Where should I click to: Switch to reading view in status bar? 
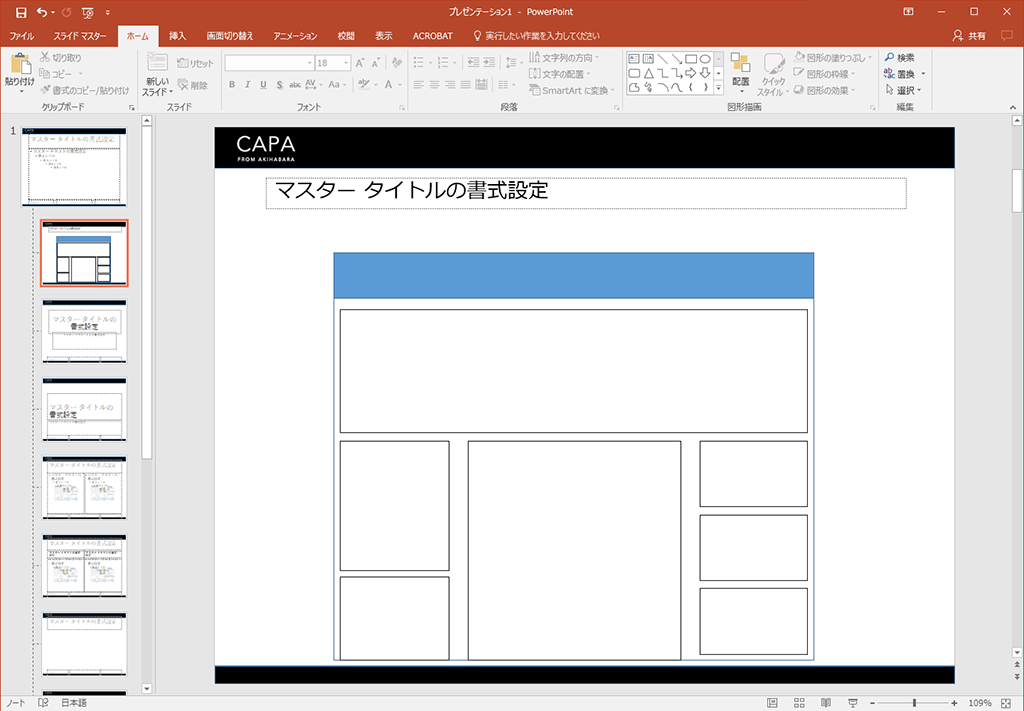pos(825,703)
